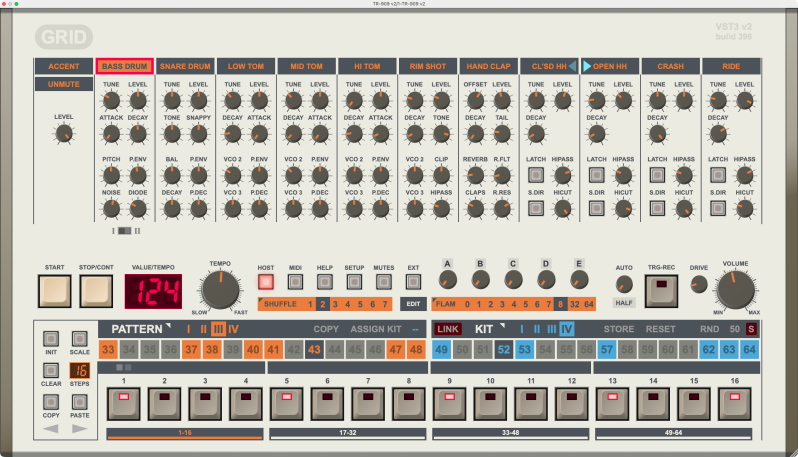
Task: Click the GRID logo button
Action: (x=64, y=37)
